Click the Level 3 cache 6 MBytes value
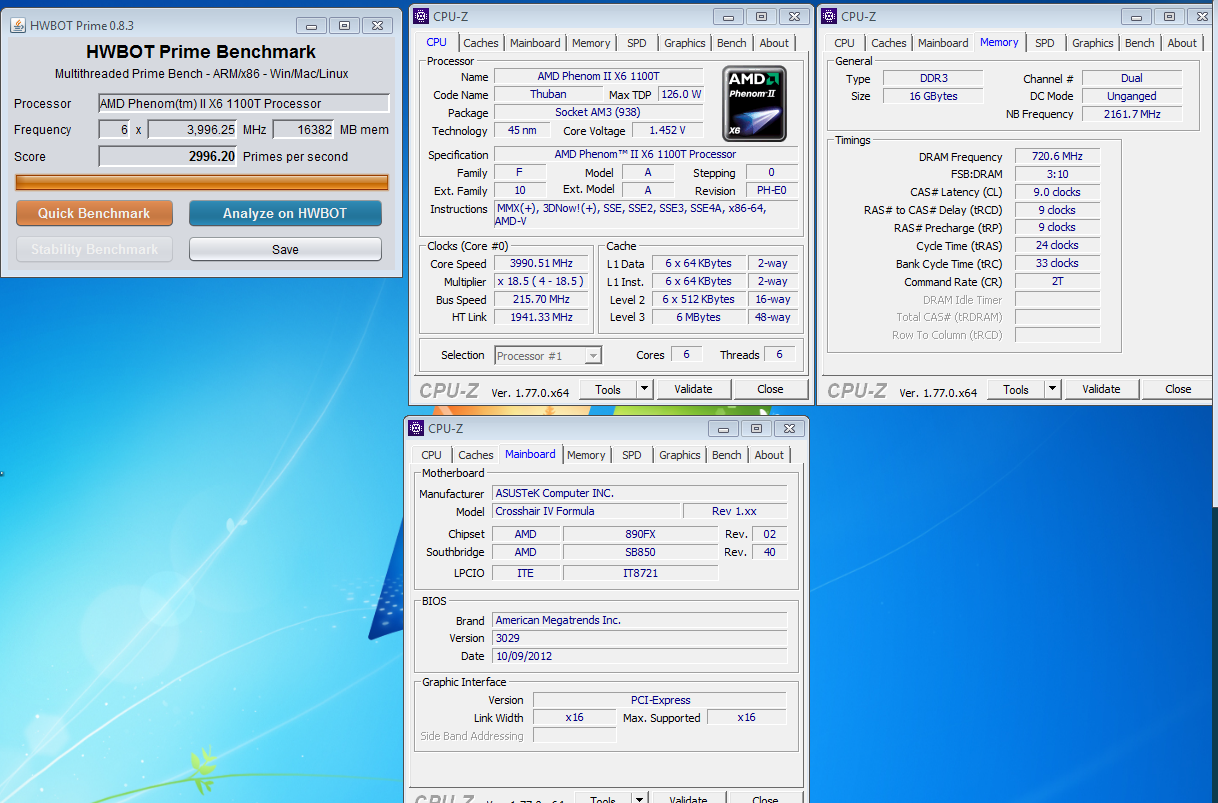 click(x=699, y=318)
